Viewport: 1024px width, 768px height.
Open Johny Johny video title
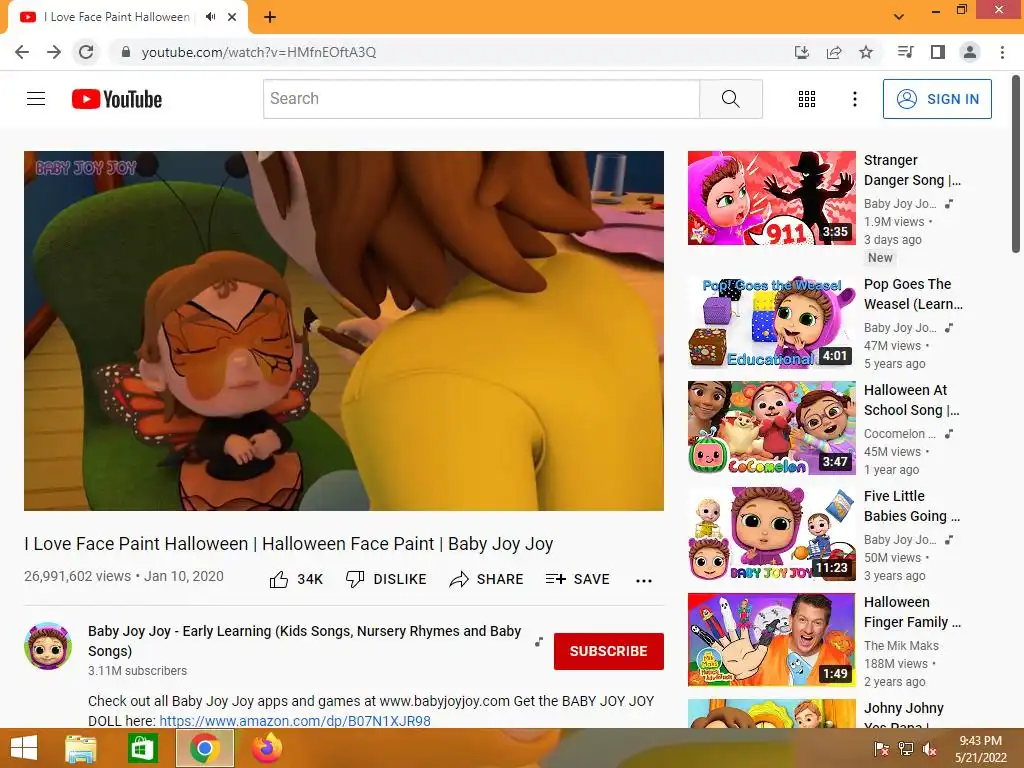click(904, 716)
